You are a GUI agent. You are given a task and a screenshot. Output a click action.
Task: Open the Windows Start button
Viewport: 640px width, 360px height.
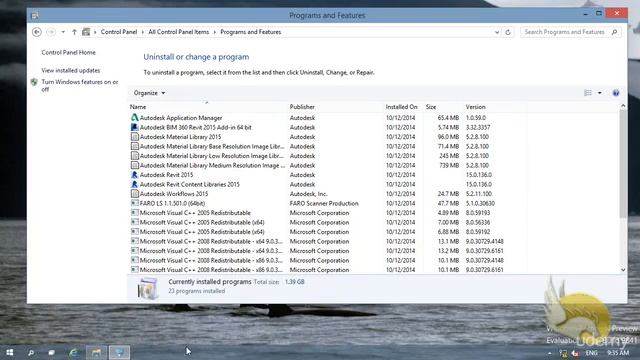[10, 352]
